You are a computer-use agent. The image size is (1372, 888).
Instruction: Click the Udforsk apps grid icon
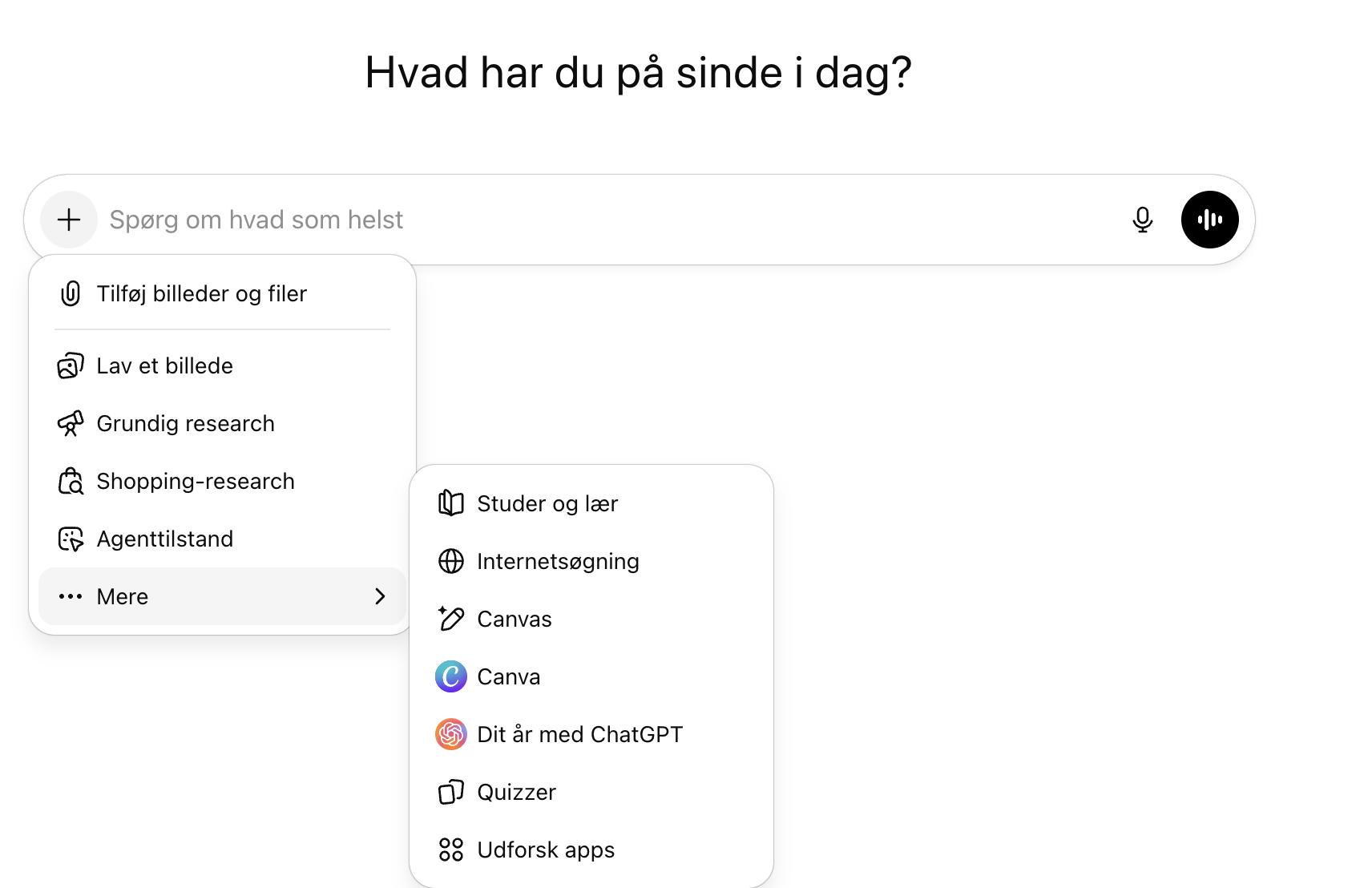451,850
